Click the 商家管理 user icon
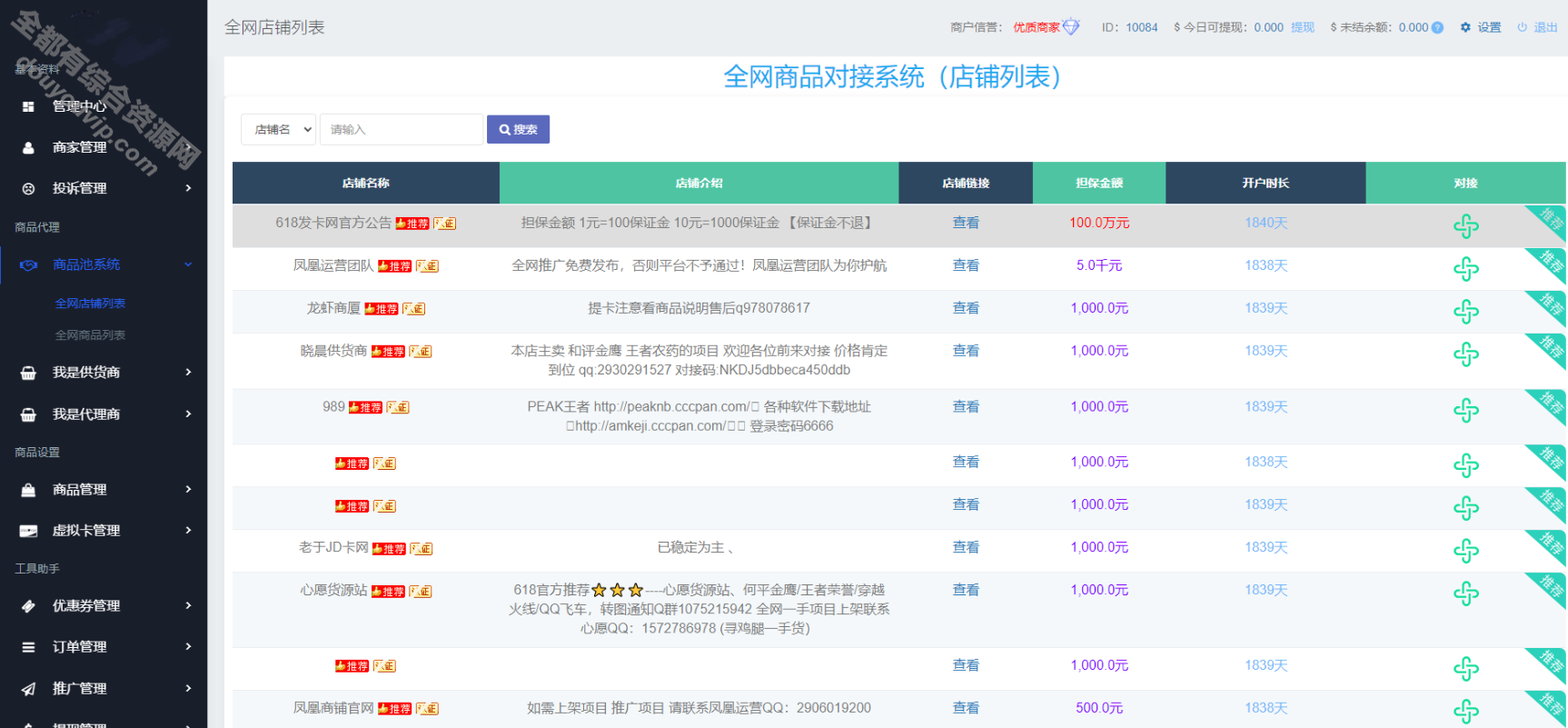 coord(28,147)
